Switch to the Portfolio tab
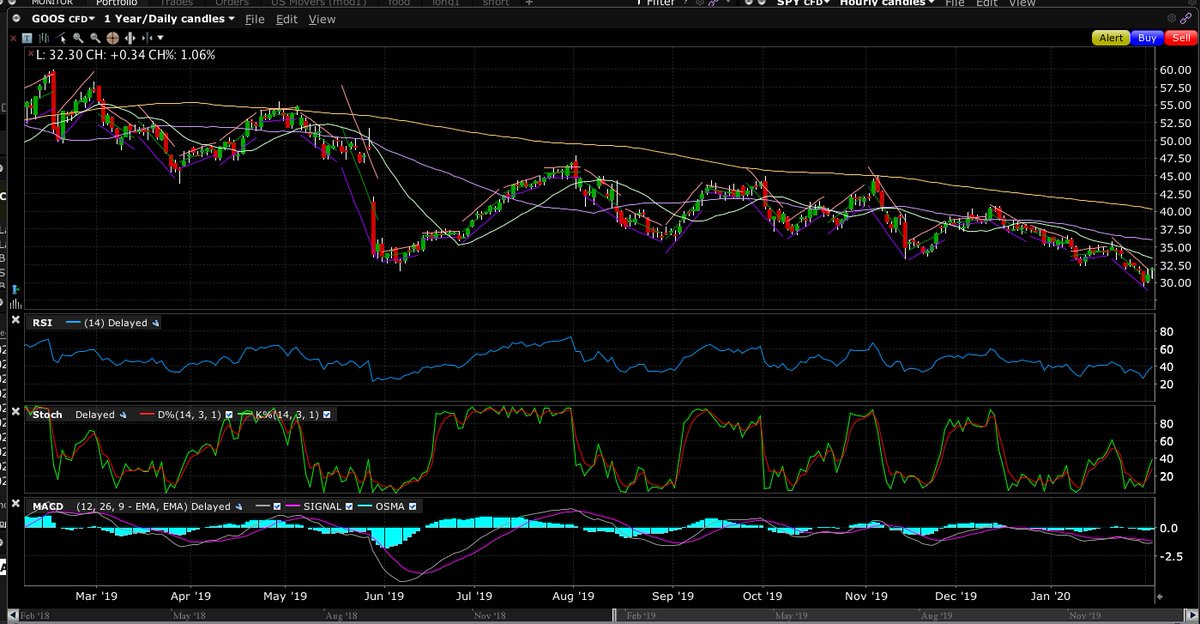 [x=117, y=3]
